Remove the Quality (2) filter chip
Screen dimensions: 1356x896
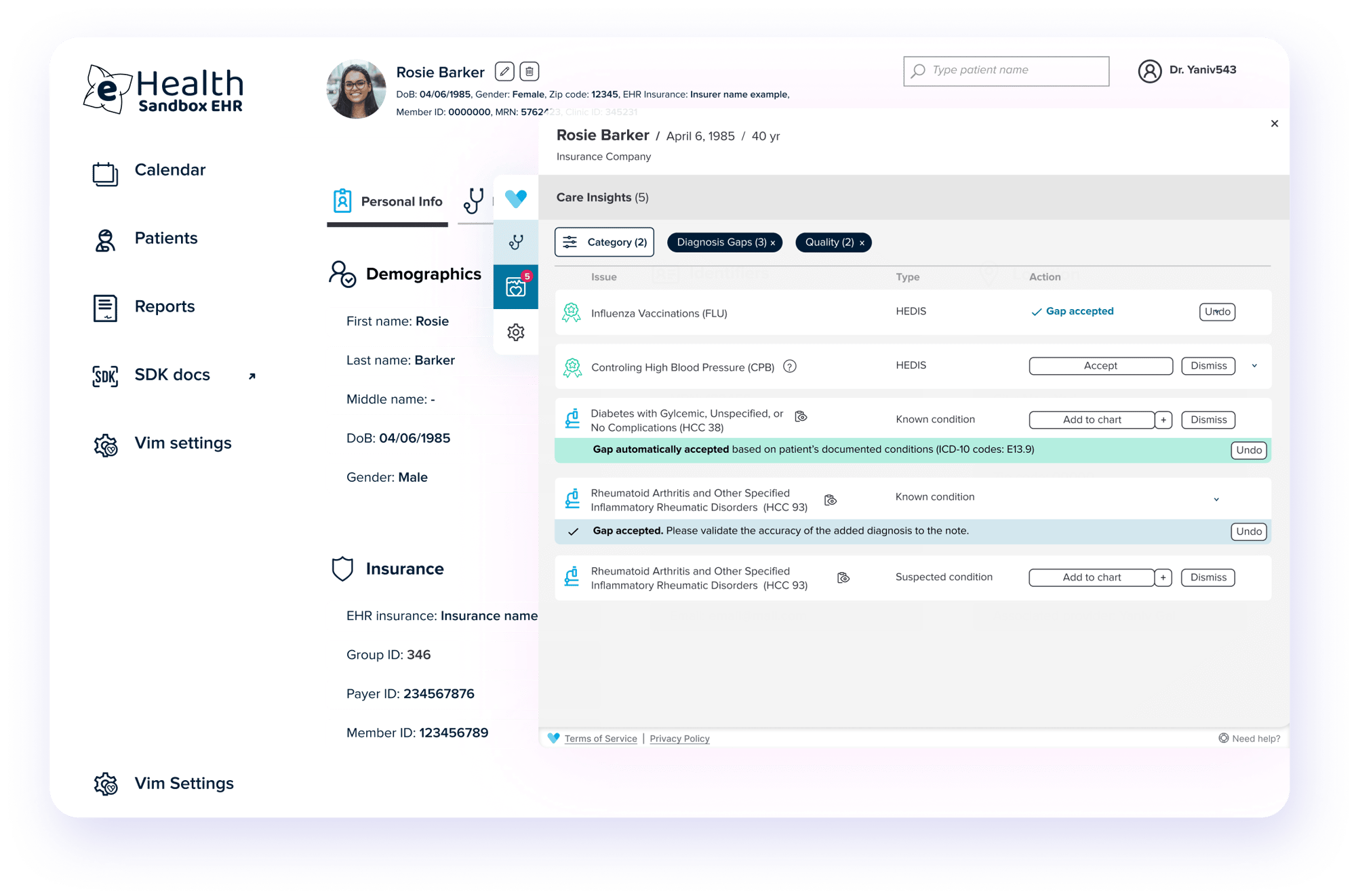862,243
